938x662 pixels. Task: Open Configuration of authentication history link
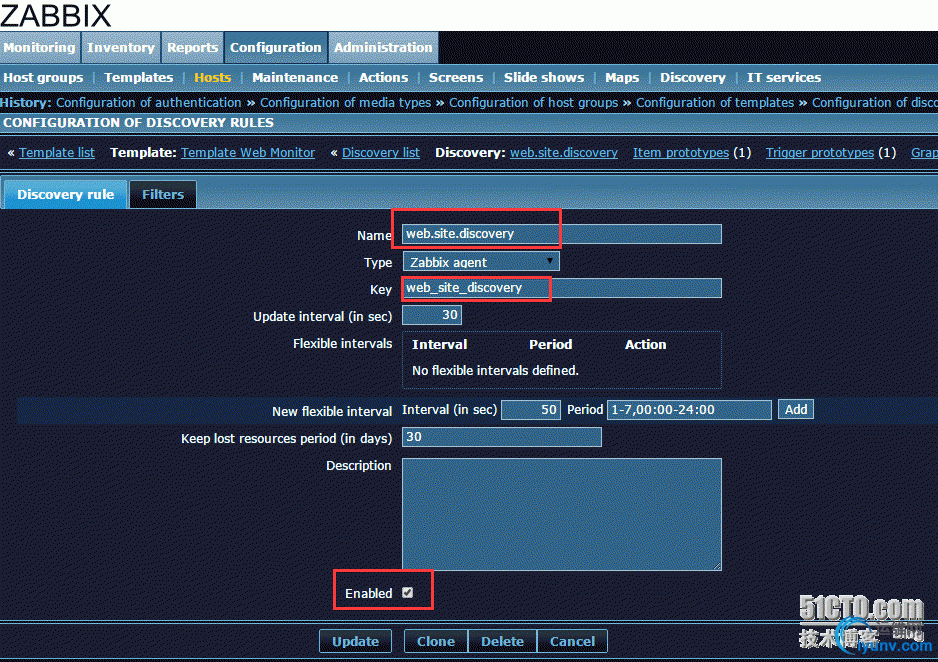click(x=148, y=103)
